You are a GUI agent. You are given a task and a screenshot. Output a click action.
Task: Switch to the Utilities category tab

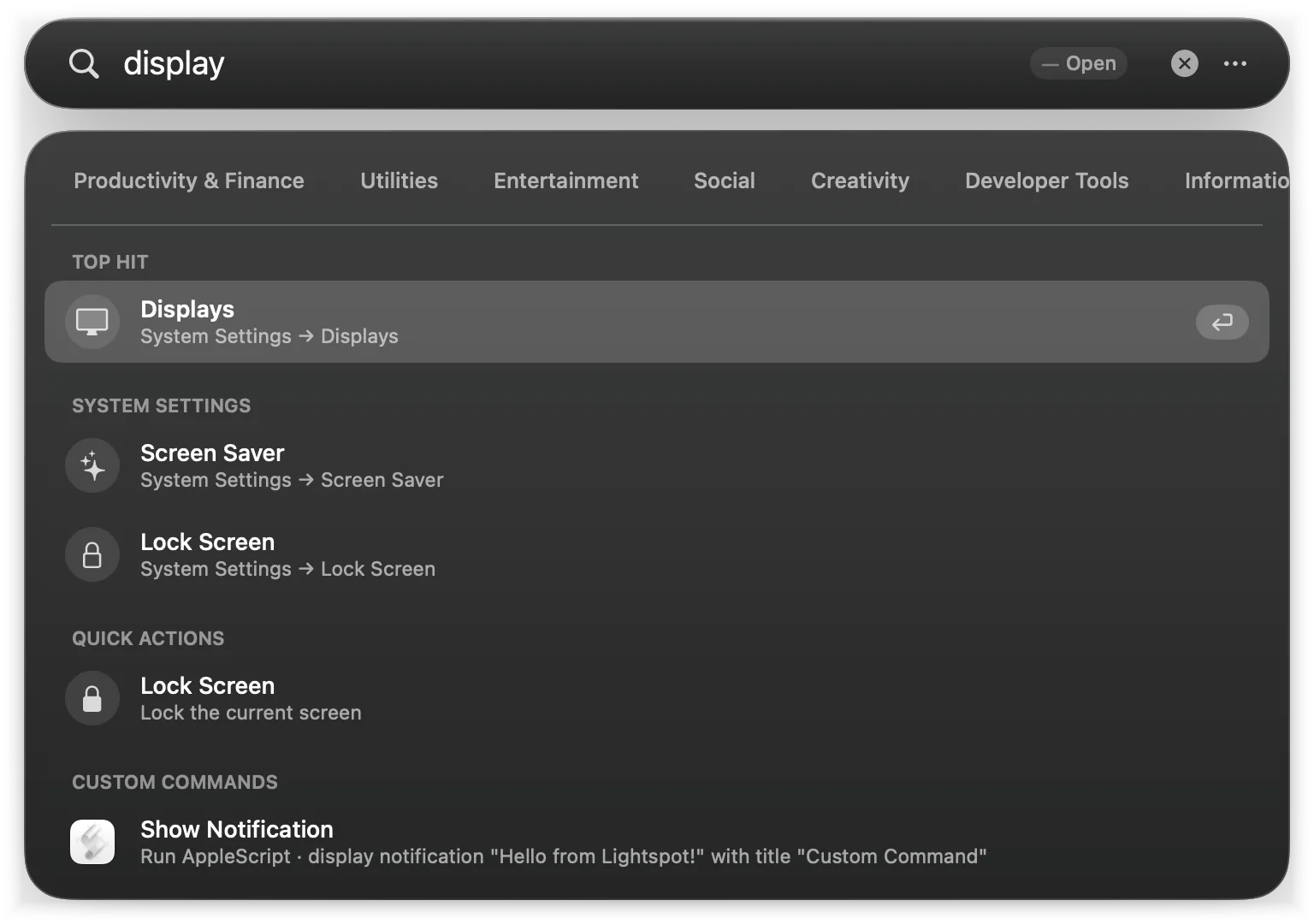coord(399,181)
